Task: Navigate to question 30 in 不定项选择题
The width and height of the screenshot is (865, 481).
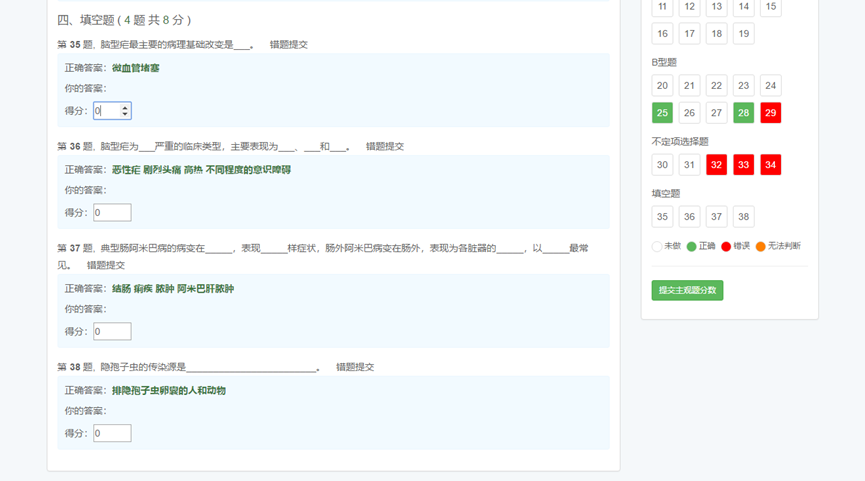Action: 662,165
